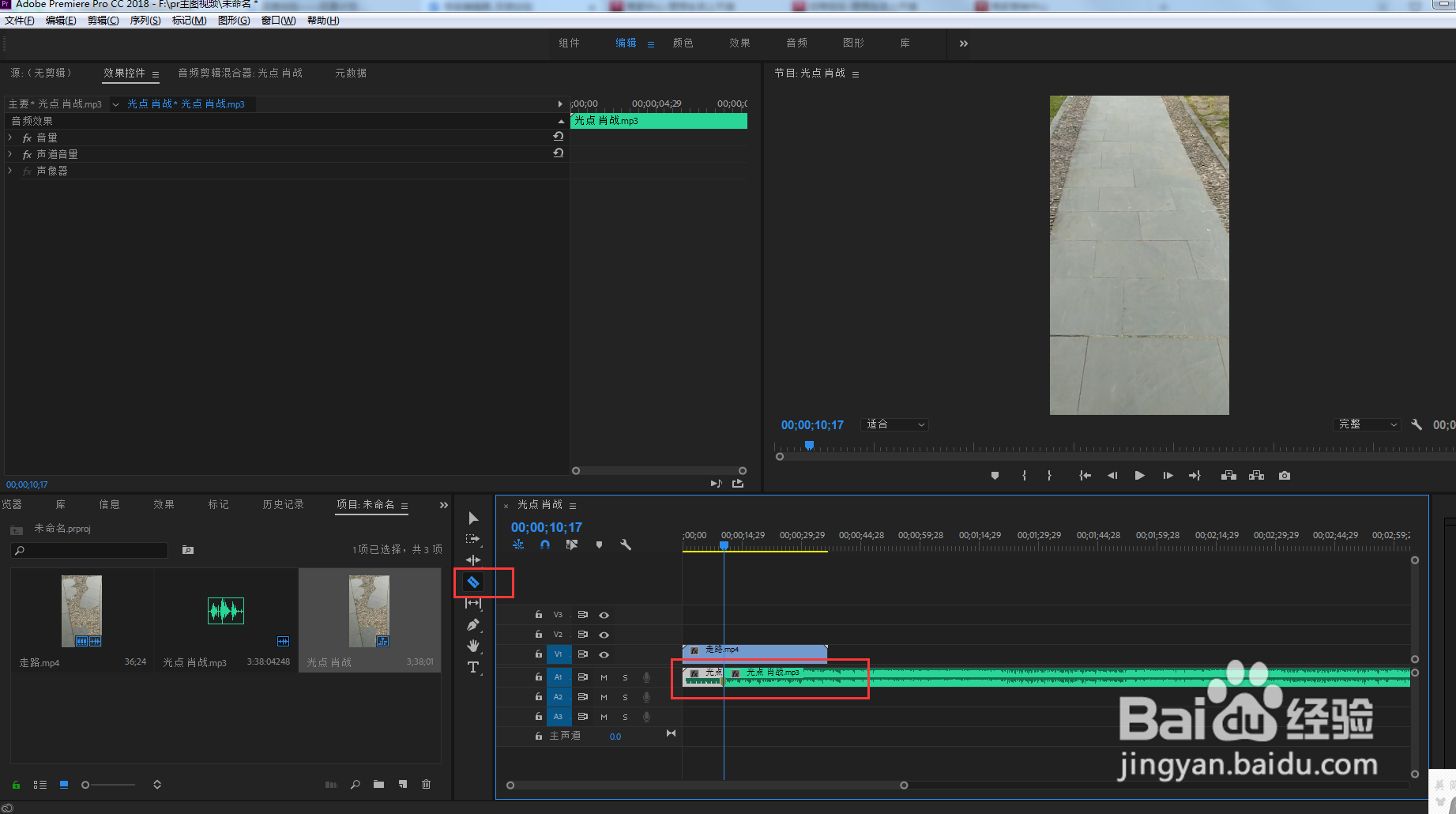1456x814 pixels.
Task: Click the Program Monitor playhead marker
Action: coord(809,445)
